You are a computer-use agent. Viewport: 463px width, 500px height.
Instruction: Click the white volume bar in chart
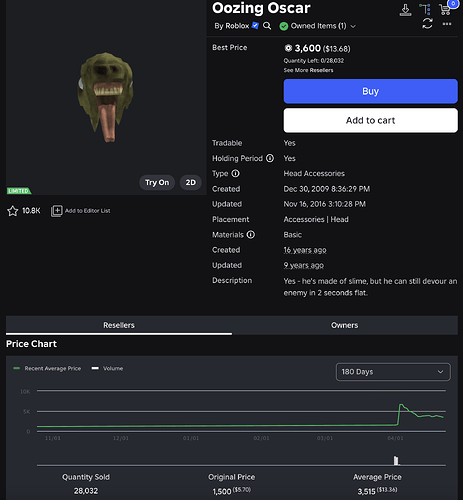coord(396,461)
